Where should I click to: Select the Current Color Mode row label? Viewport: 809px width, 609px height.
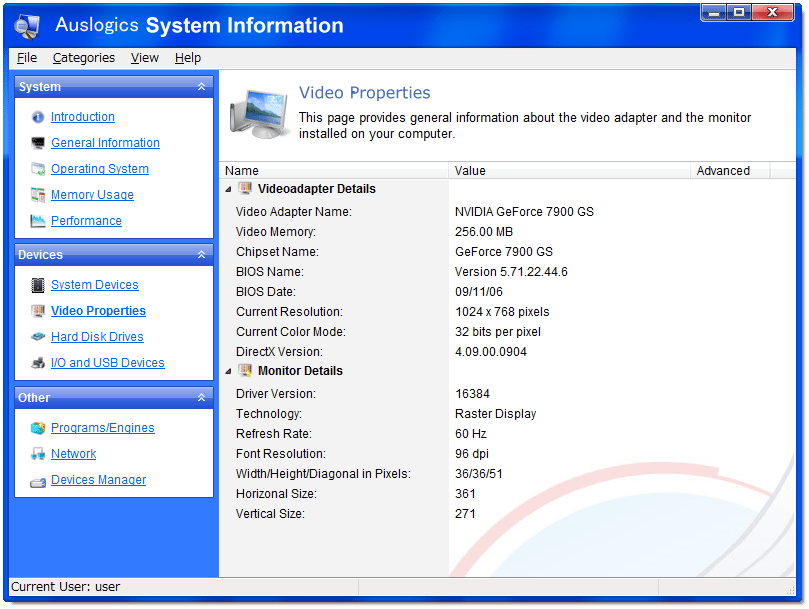(290, 332)
